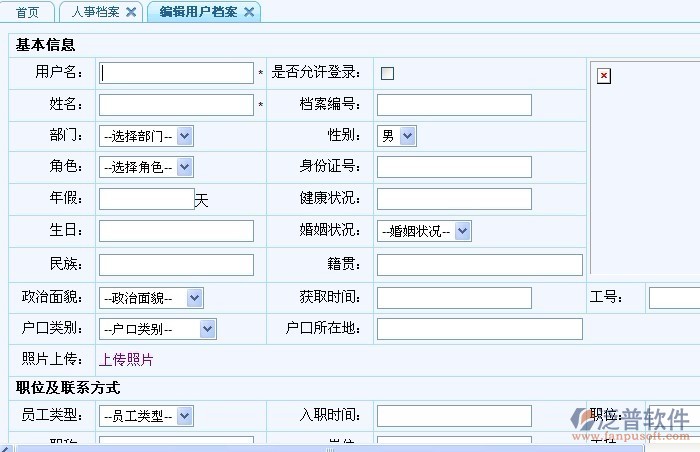Click the broken photo image icon
Viewport: 700px width, 452px height.
tap(603, 76)
